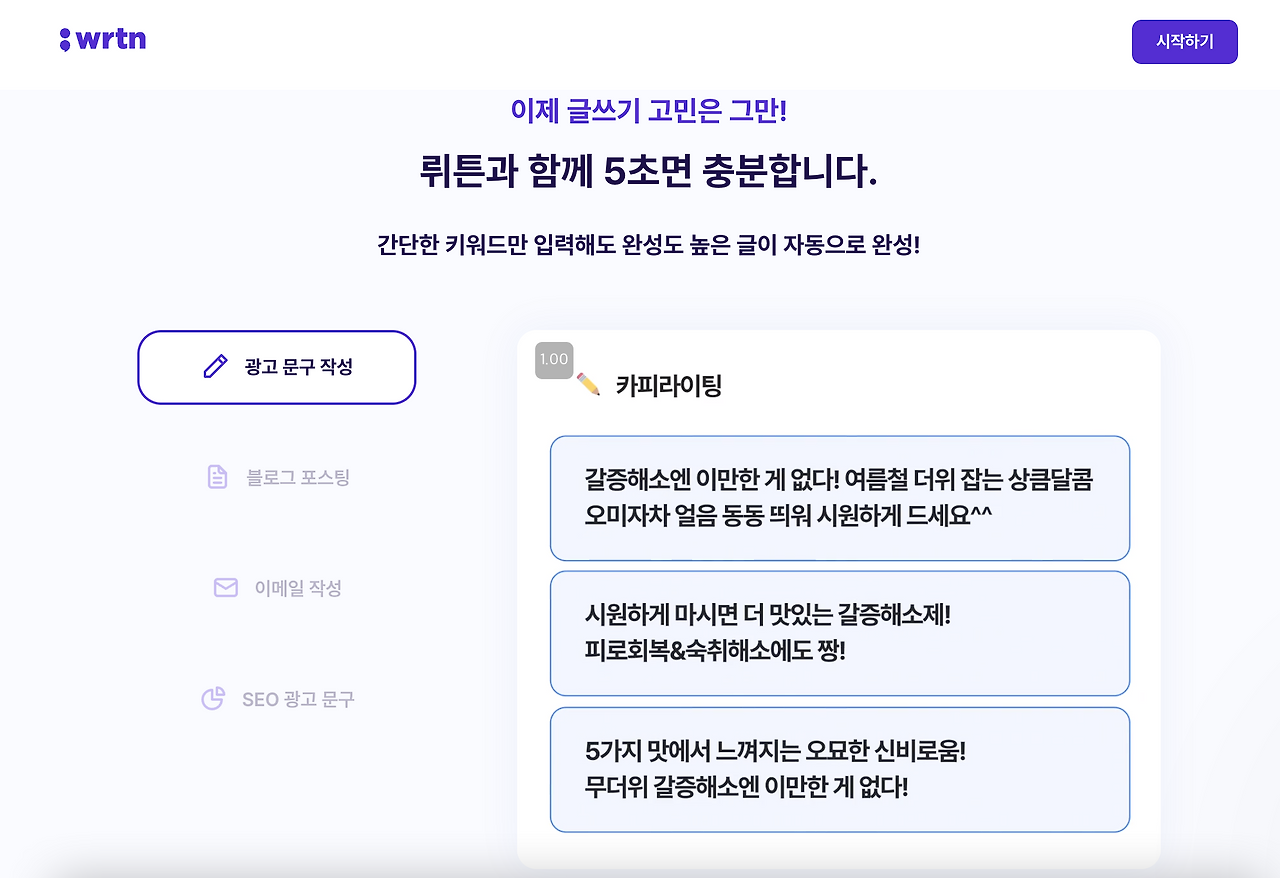The width and height of the screenshot is (1280, 878).
Task: Select the highlighted 광고 문구 작성 entry
Action: (x=276, y=367)
